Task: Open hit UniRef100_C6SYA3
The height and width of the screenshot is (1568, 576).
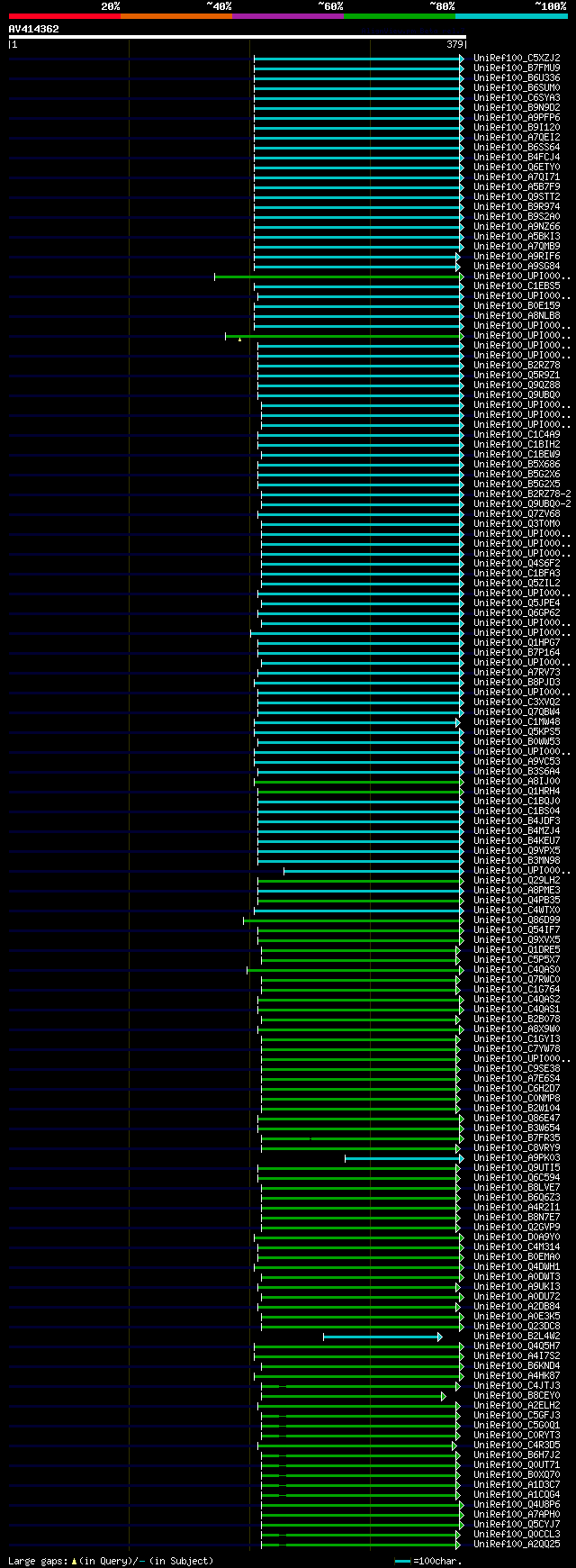Action: (x=517, y=98)
